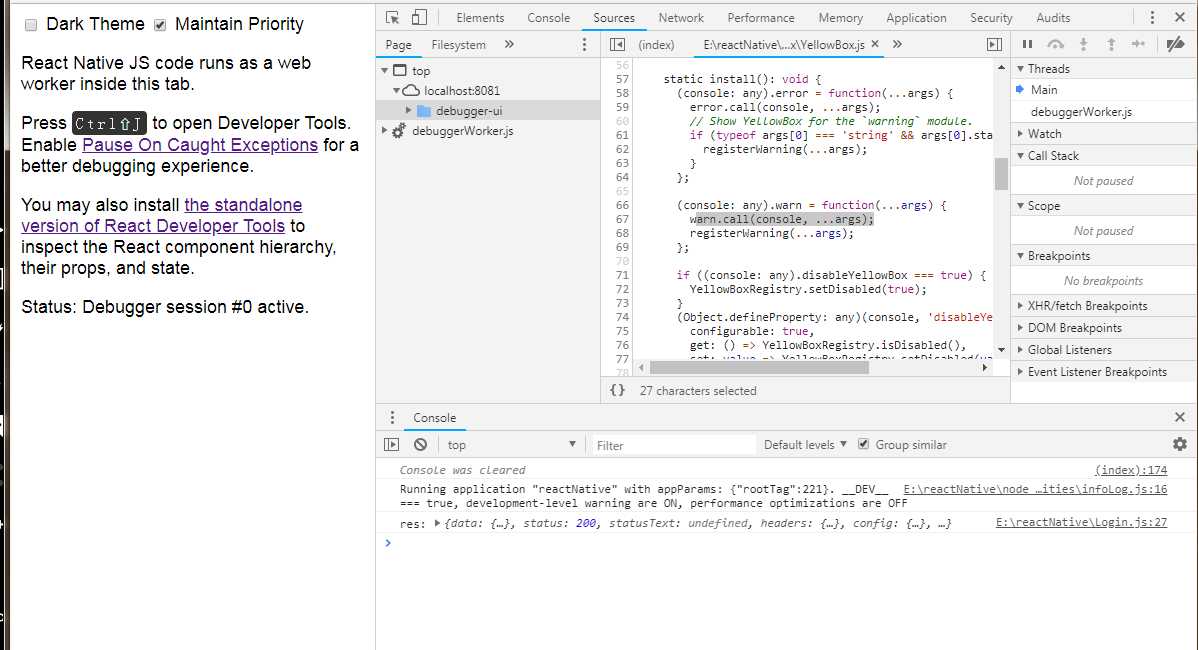Open the (index) file tab
This screenshot has height=650, width=1198.
click(656, 44)
